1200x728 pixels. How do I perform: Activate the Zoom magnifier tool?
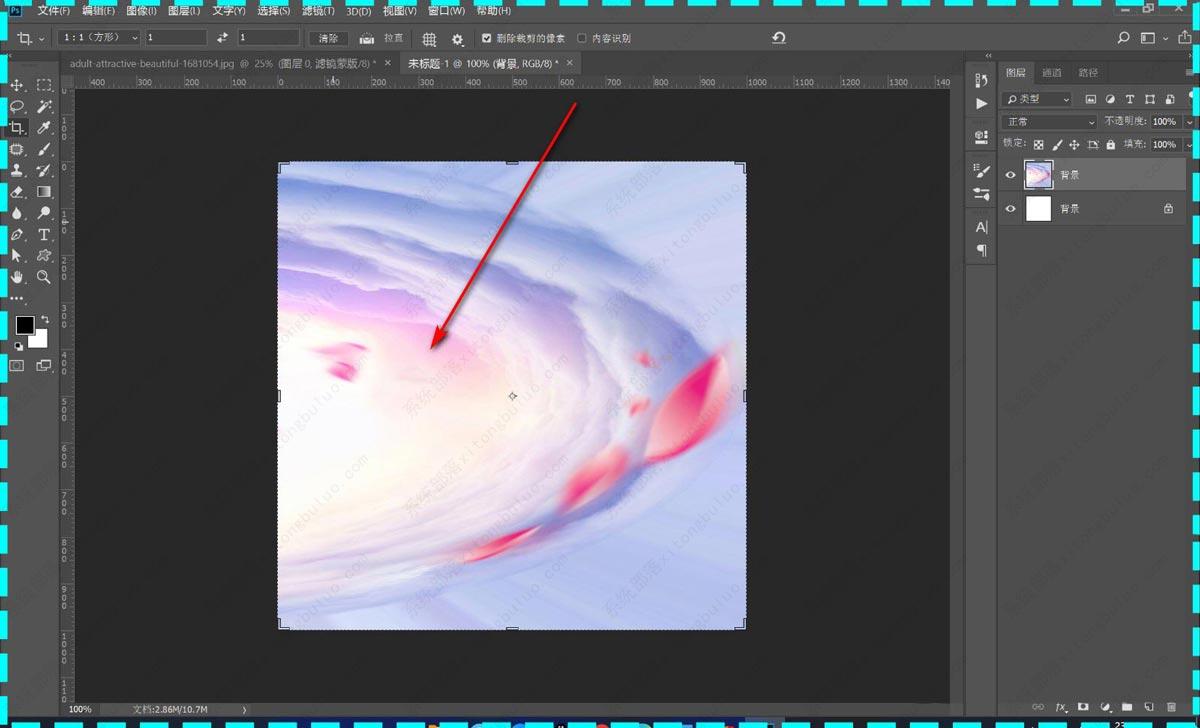(x=44, y=277)
